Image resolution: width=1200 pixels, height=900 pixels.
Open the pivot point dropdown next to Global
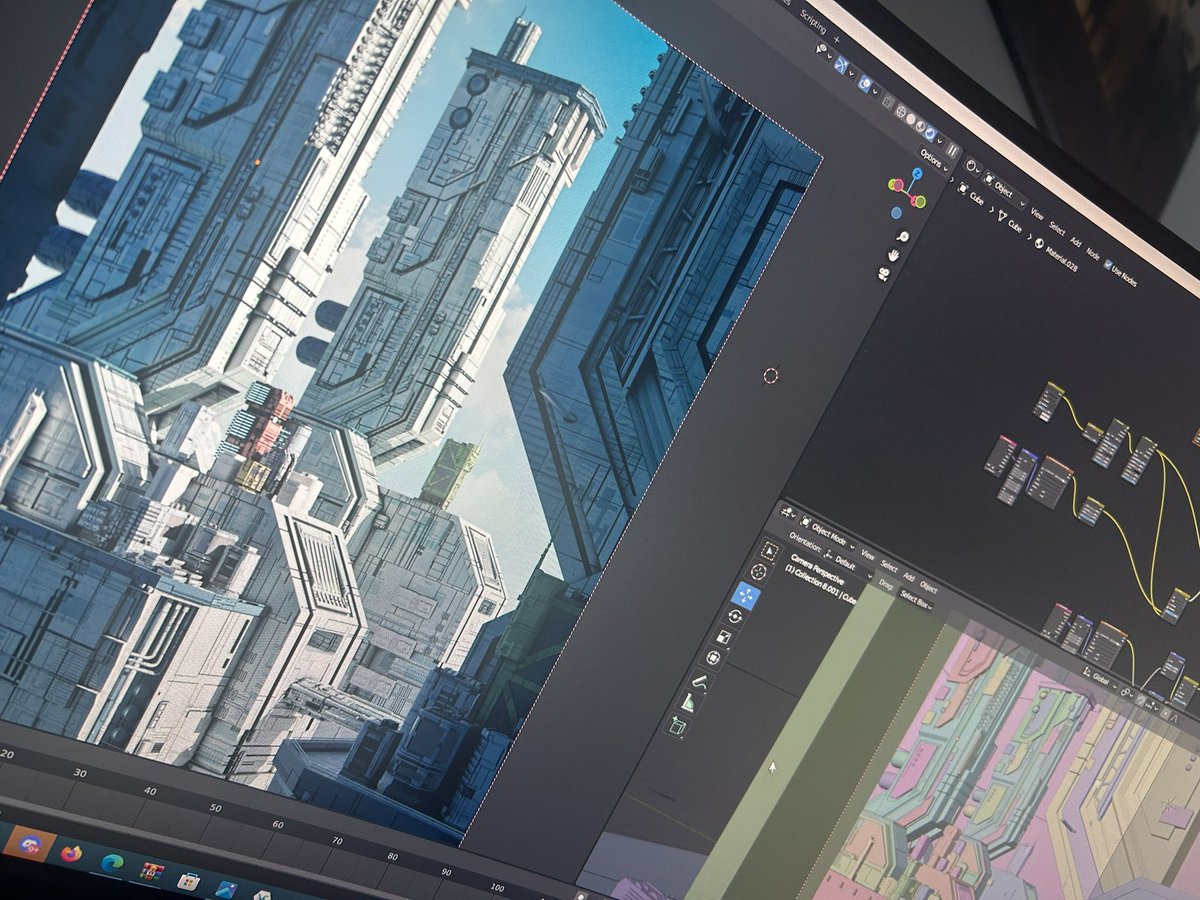pos(1126,693)
